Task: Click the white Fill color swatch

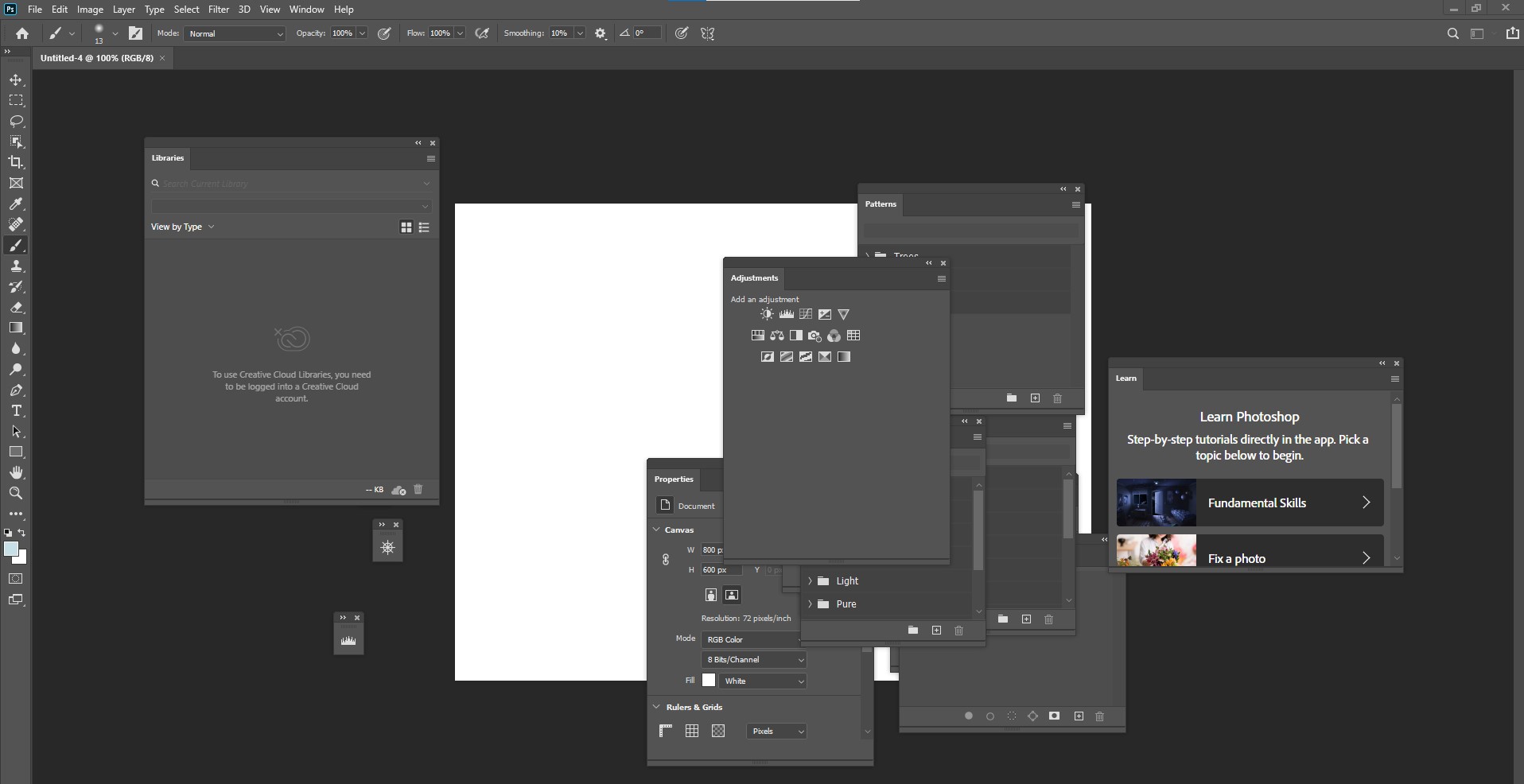Action: point(709,681)
